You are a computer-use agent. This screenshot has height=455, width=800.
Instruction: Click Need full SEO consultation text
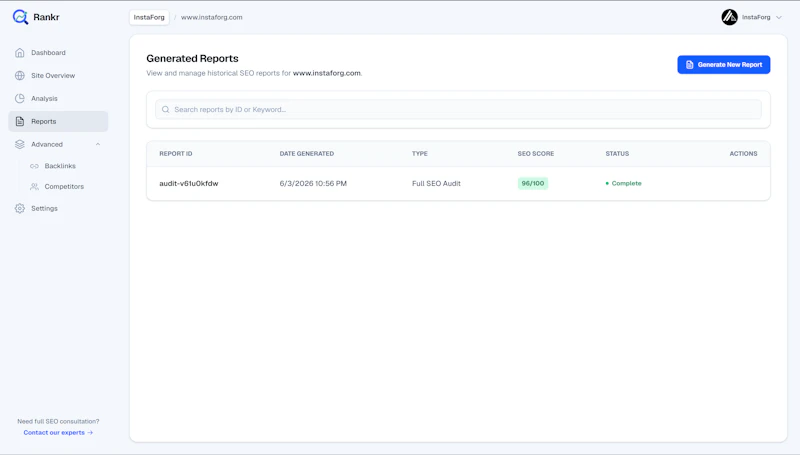click(x=58, y=421)
